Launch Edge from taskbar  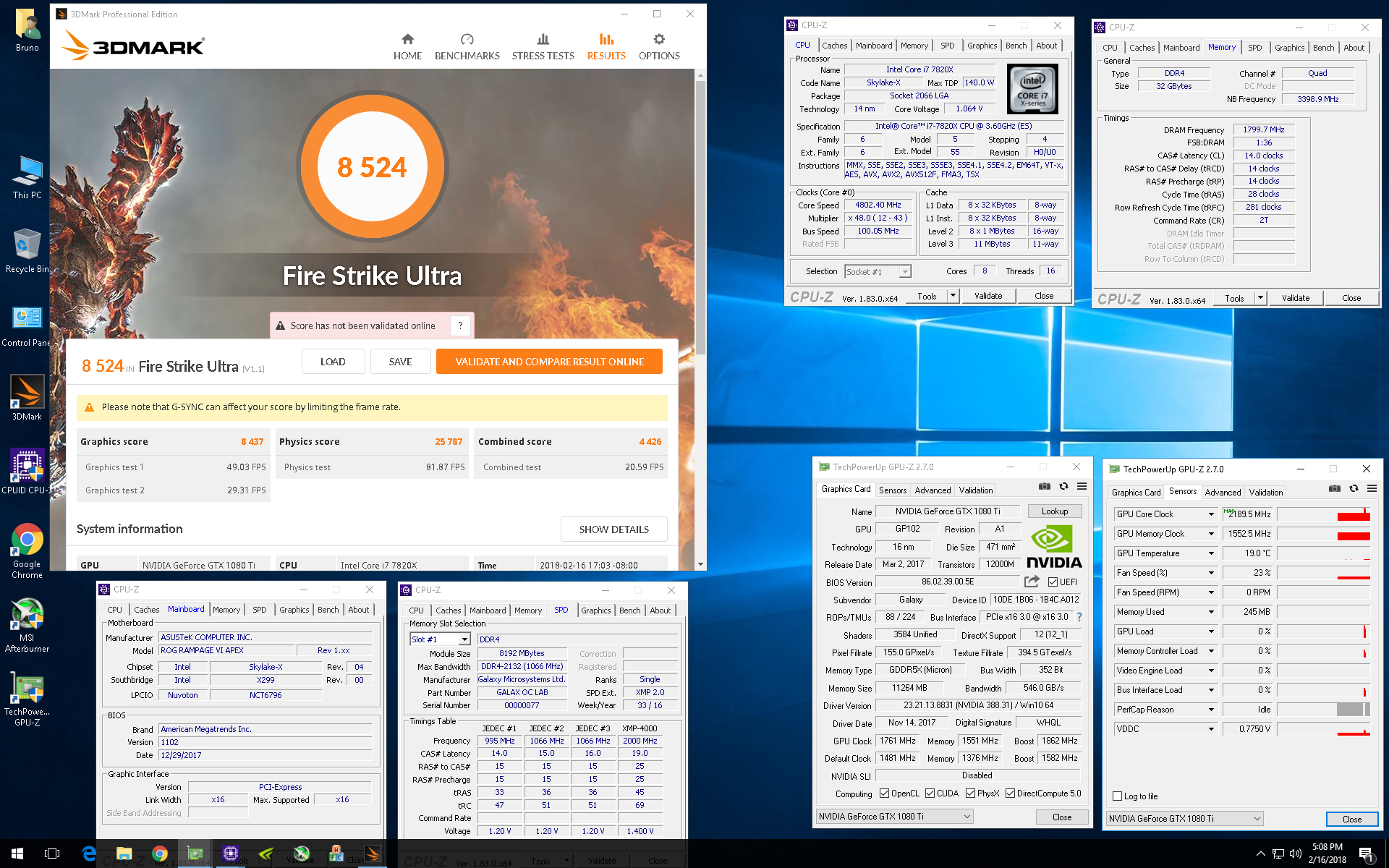pos(89,854)
